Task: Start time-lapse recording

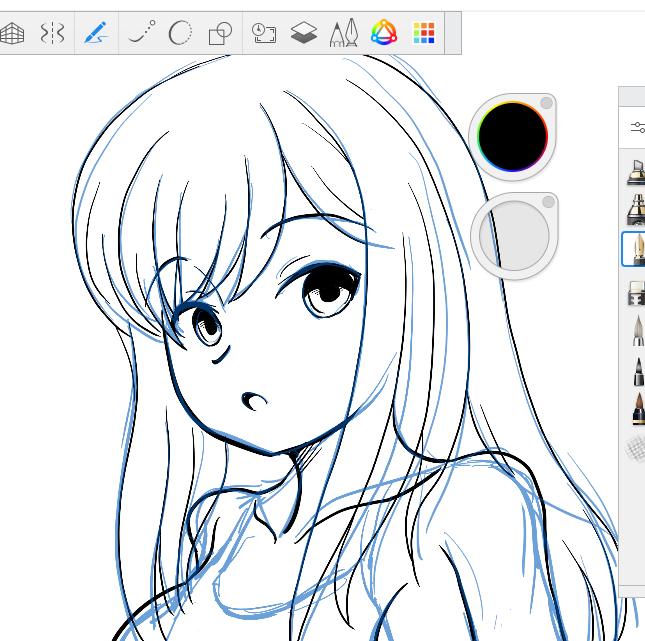Action: [x=264, y=33]
